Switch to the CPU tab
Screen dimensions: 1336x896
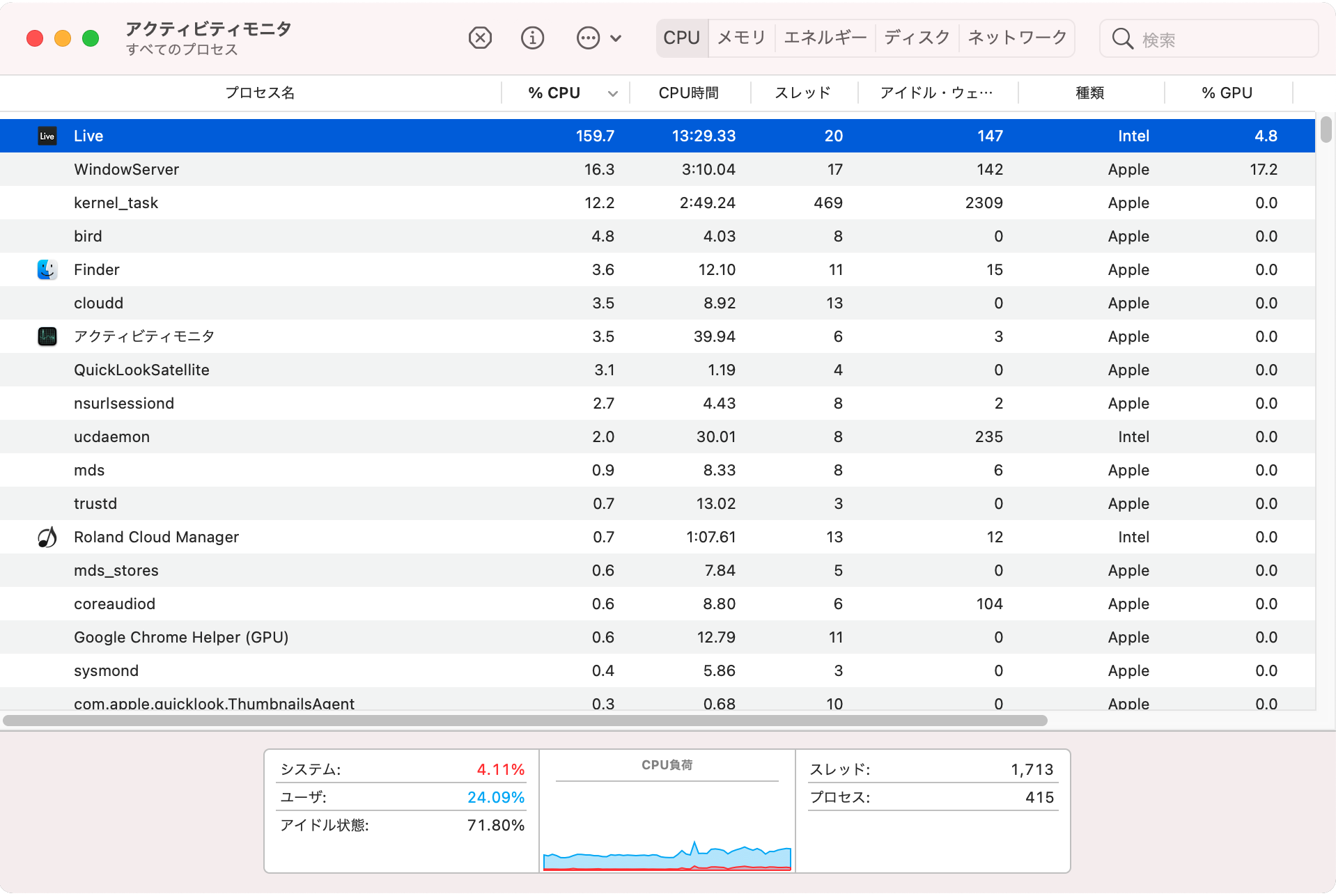[682, 38]
